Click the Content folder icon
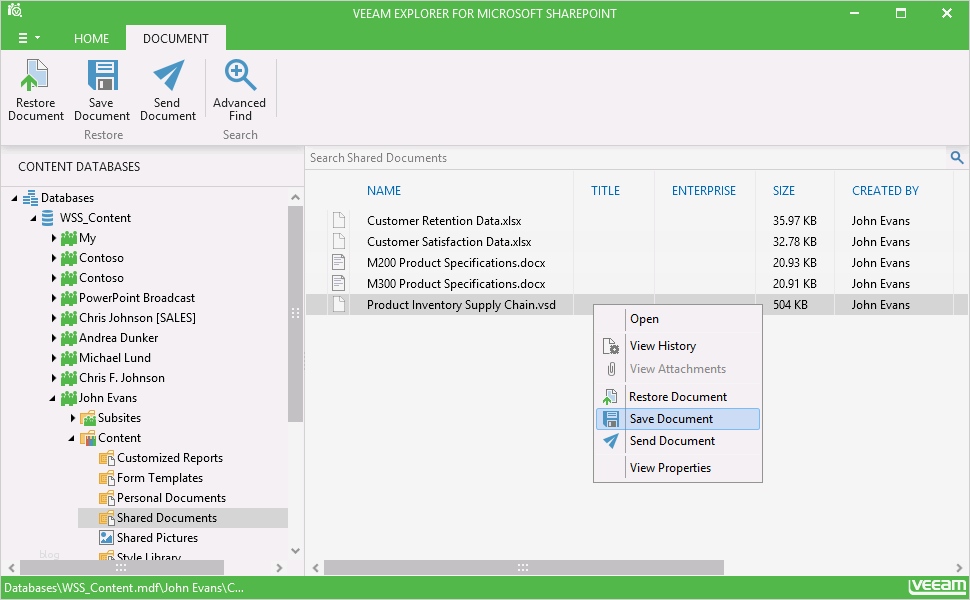The height and width of the screenshot is (600, 970). click(88, 438)
